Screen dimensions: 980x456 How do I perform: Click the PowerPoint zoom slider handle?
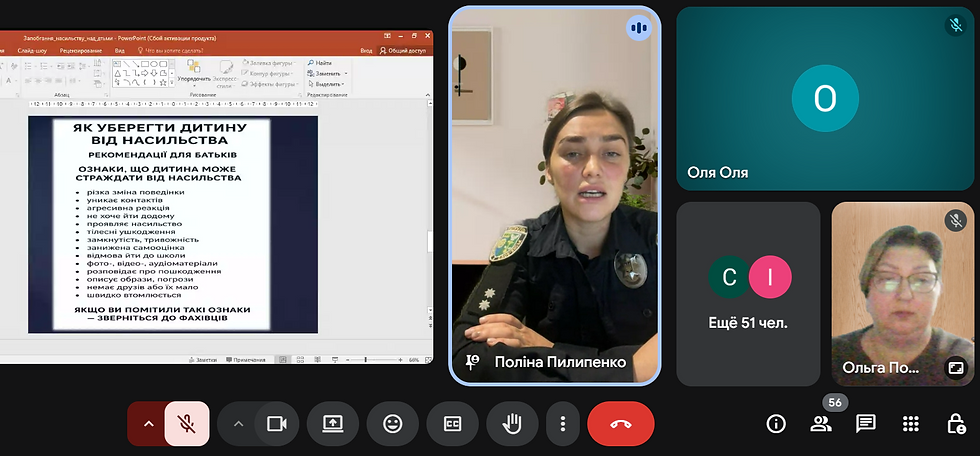366,360
